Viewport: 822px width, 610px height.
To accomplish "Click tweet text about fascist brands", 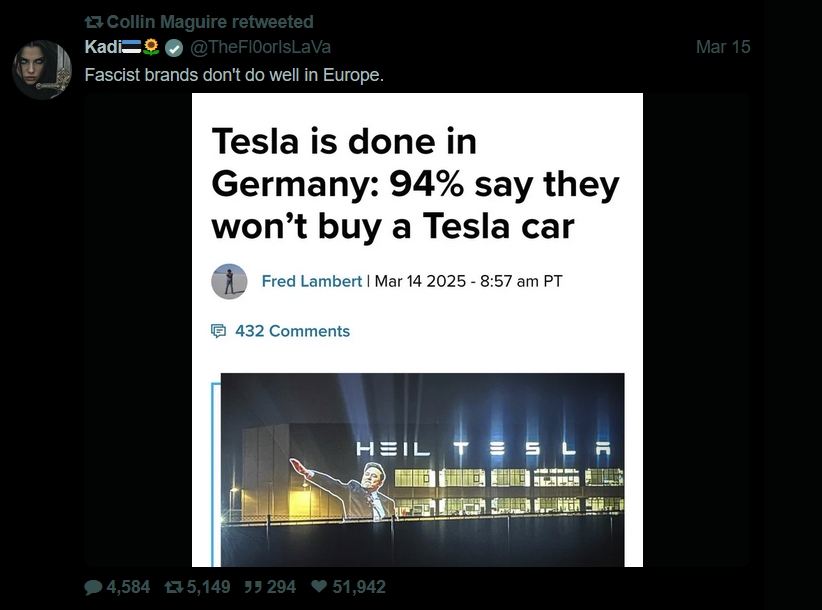I will coord(234,75).
